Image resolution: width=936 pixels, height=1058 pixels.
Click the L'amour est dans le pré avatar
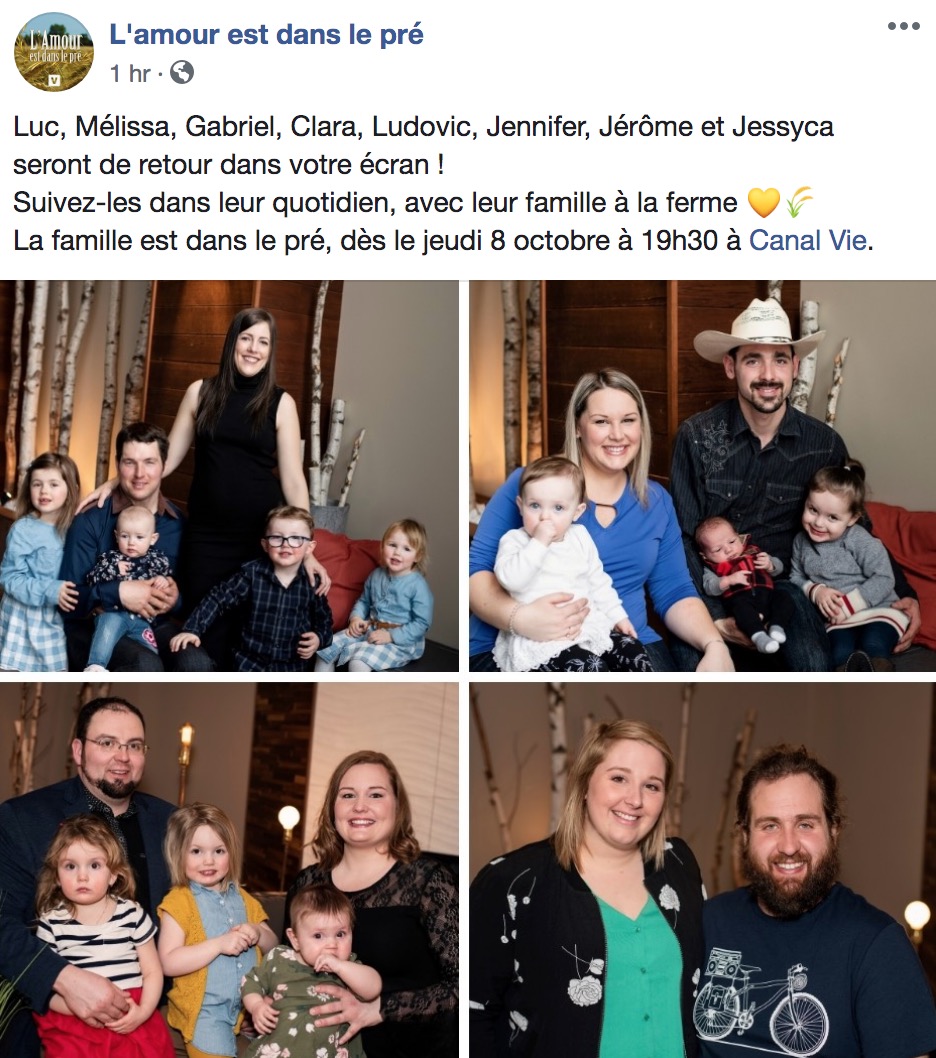[54, 52]
